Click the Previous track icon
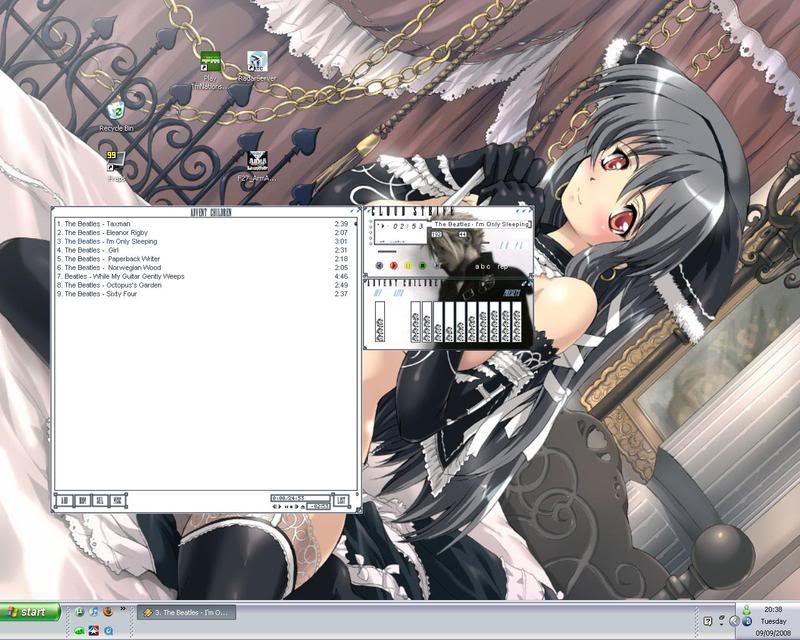Screen dimensions: 800x640 pos(378,264)
